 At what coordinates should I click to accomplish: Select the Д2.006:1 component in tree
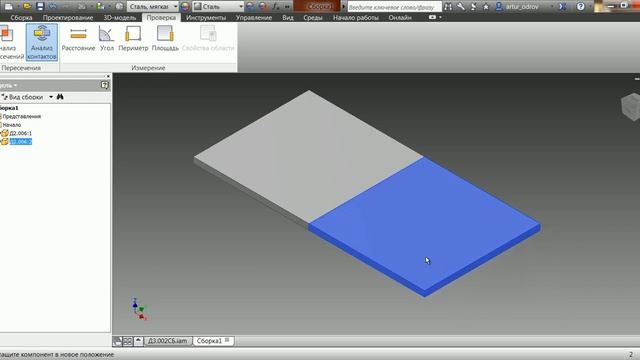tap(20, 133)
